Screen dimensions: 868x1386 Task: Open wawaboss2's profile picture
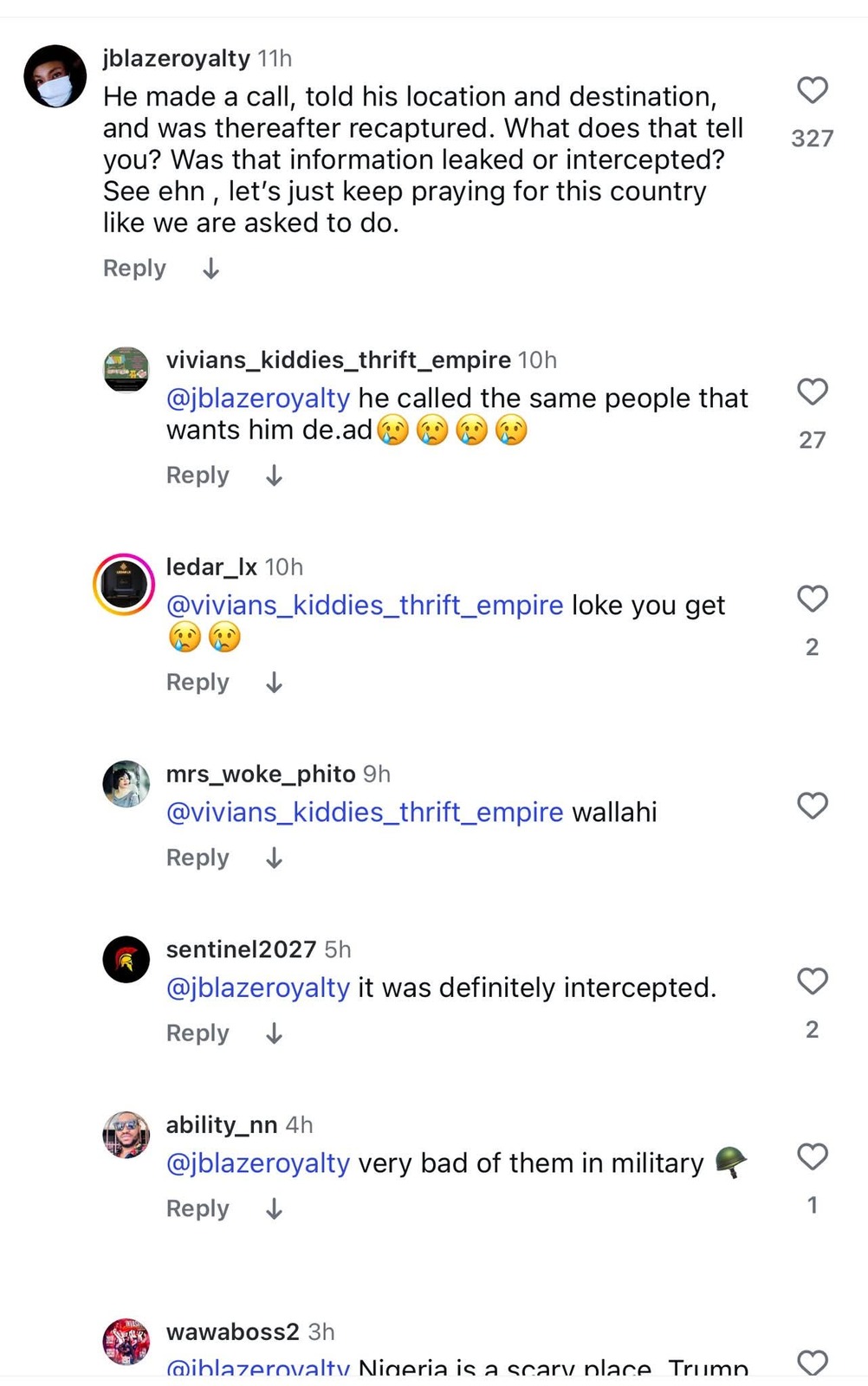126,1342
